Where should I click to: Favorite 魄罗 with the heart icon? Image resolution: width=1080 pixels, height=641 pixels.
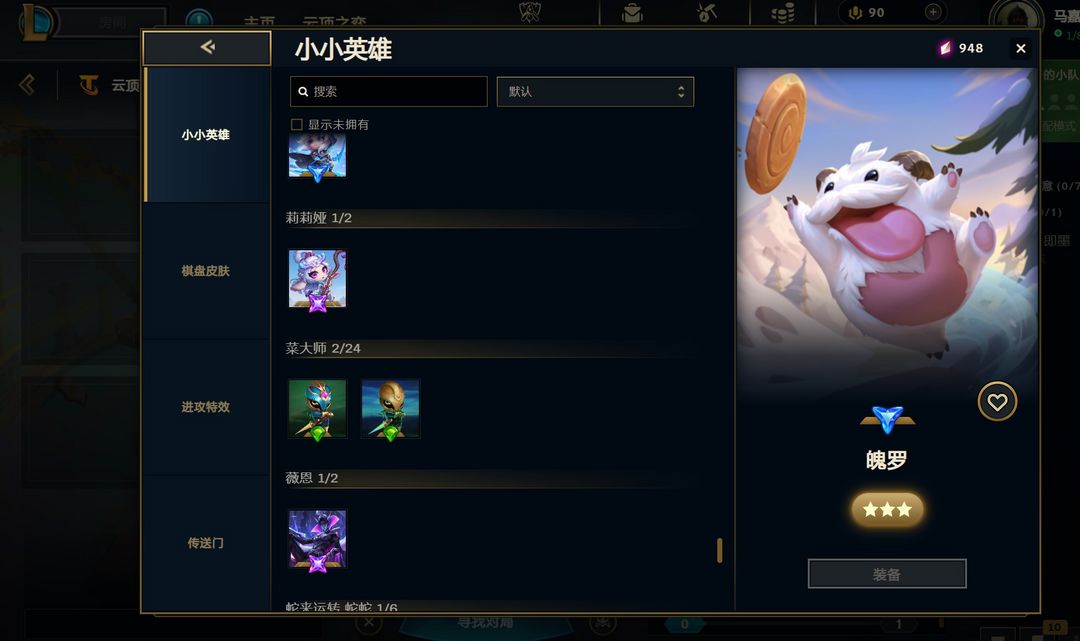click(x=997, y=401)
